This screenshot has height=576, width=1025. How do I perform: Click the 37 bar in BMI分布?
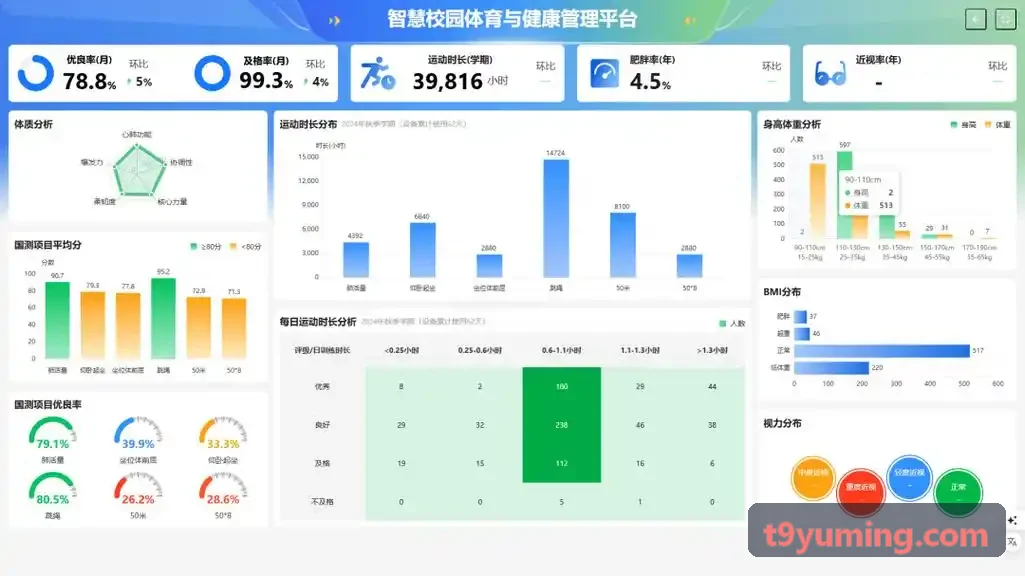(x=800, y=316)
